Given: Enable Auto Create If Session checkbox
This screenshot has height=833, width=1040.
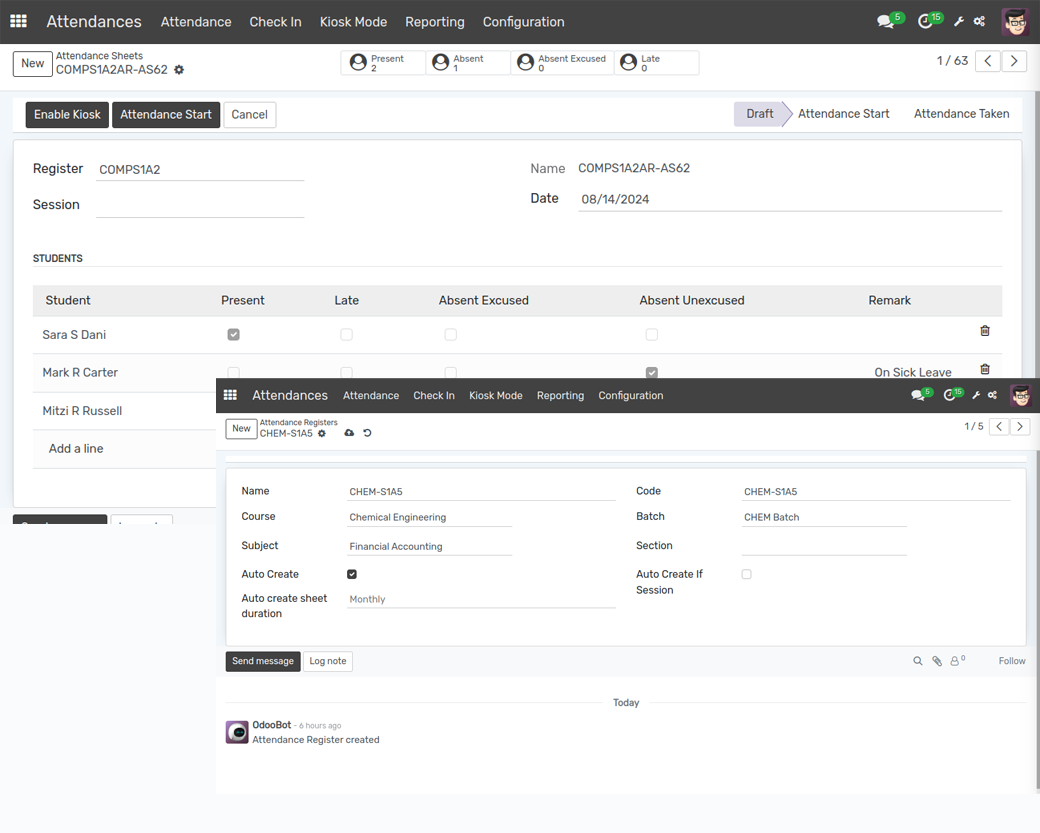Looking at the screenshot, I should coord(746,574).
